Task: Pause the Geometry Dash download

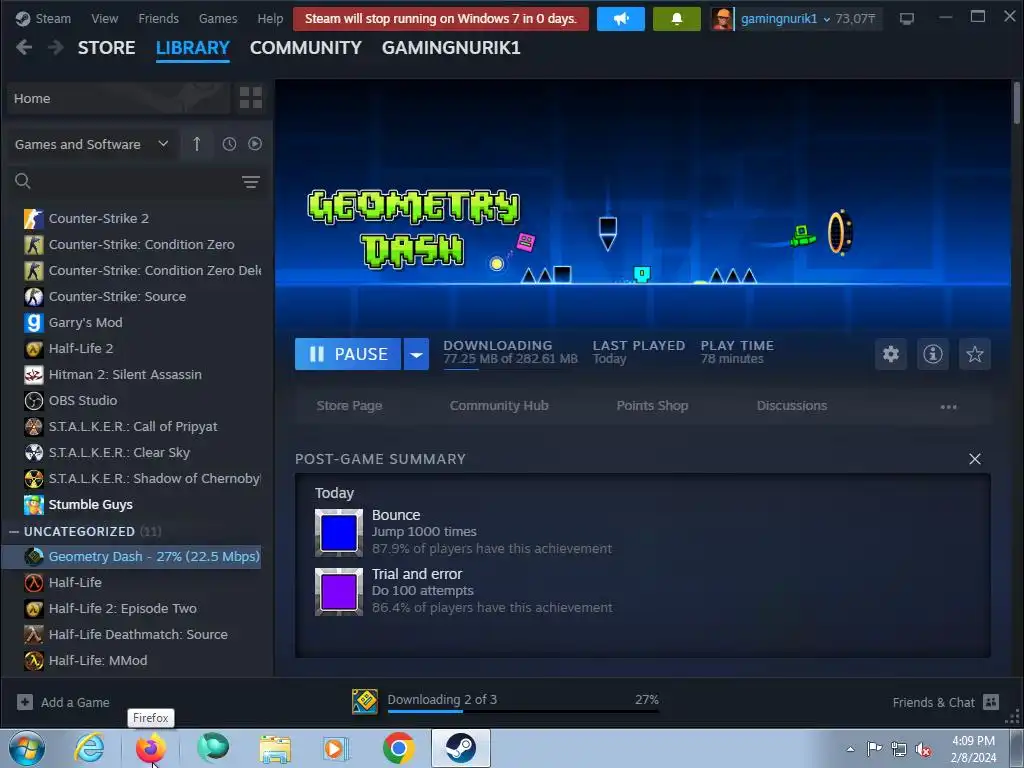Action: tap(347, 354)
